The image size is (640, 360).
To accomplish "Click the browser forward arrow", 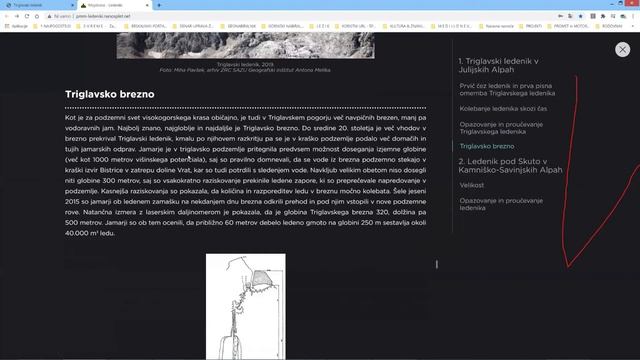I will pyautogui.click(x=17, y=16).
